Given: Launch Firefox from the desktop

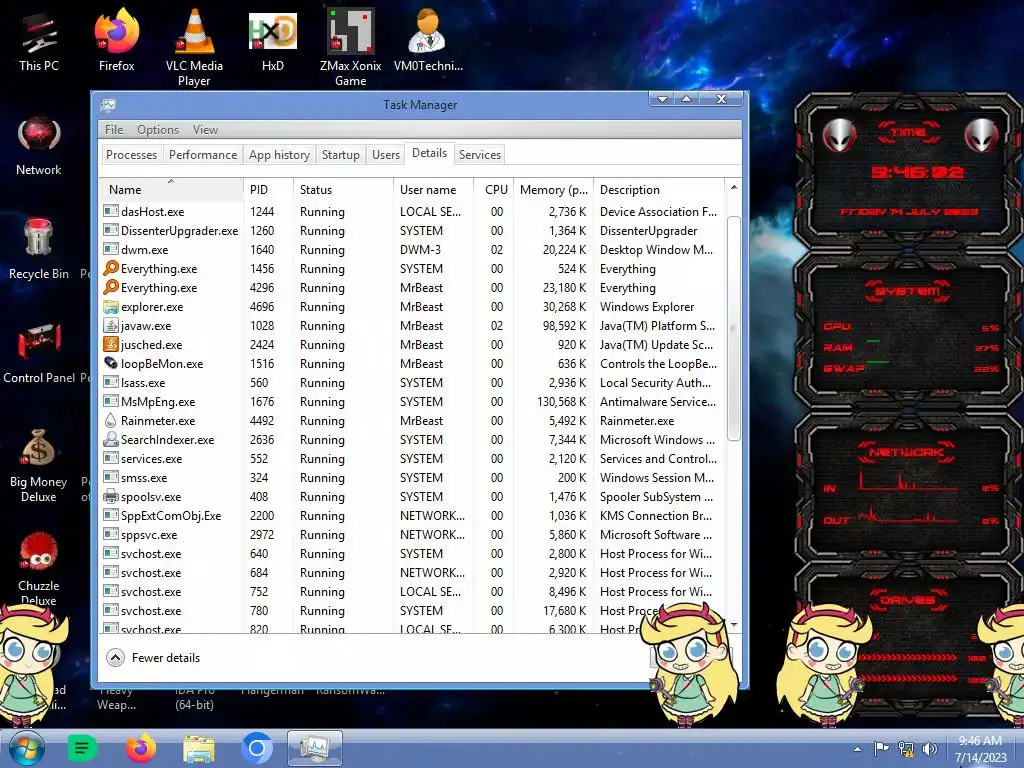Looking at the screenshot, I should [x=116, y=40].
